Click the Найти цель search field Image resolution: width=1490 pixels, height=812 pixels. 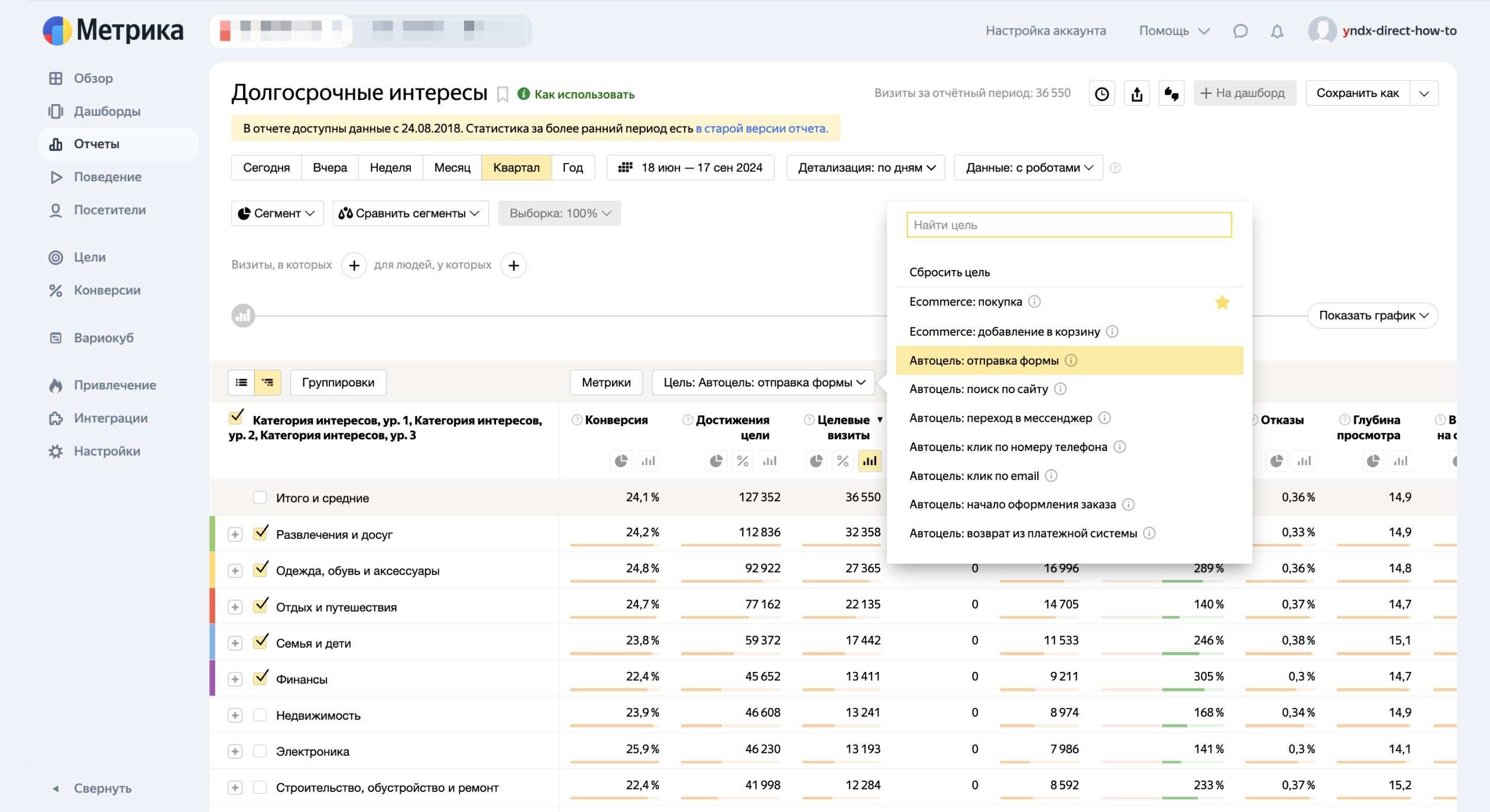1069,225
